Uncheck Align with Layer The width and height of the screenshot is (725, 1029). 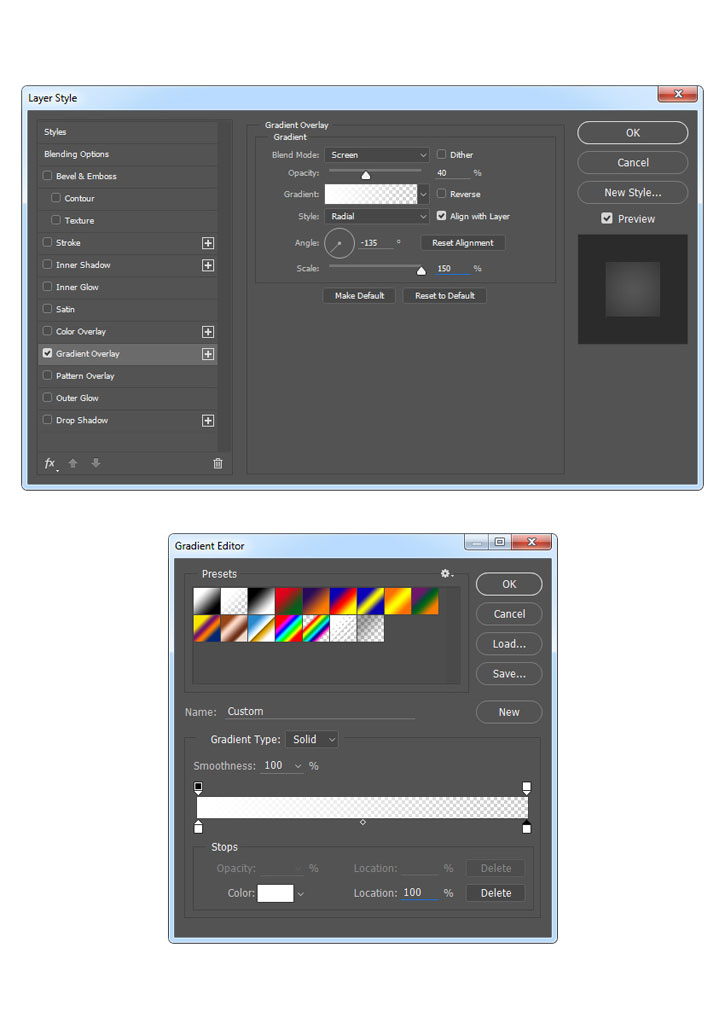tap(442, 215)
